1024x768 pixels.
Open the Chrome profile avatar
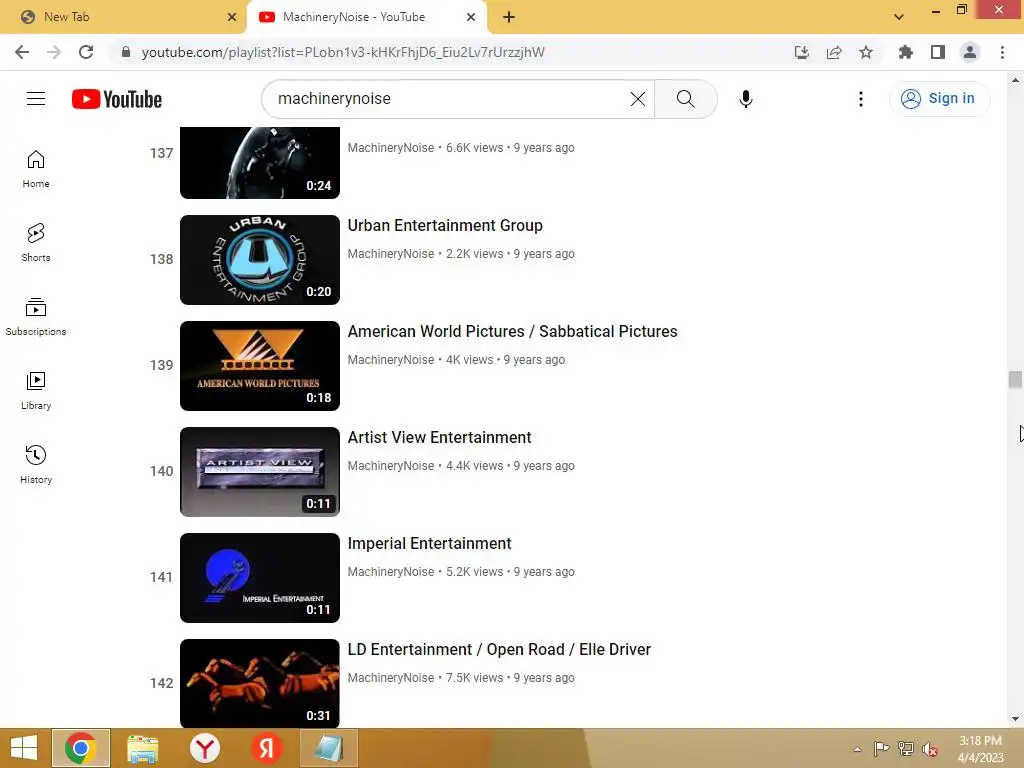[x=970, y=52]
